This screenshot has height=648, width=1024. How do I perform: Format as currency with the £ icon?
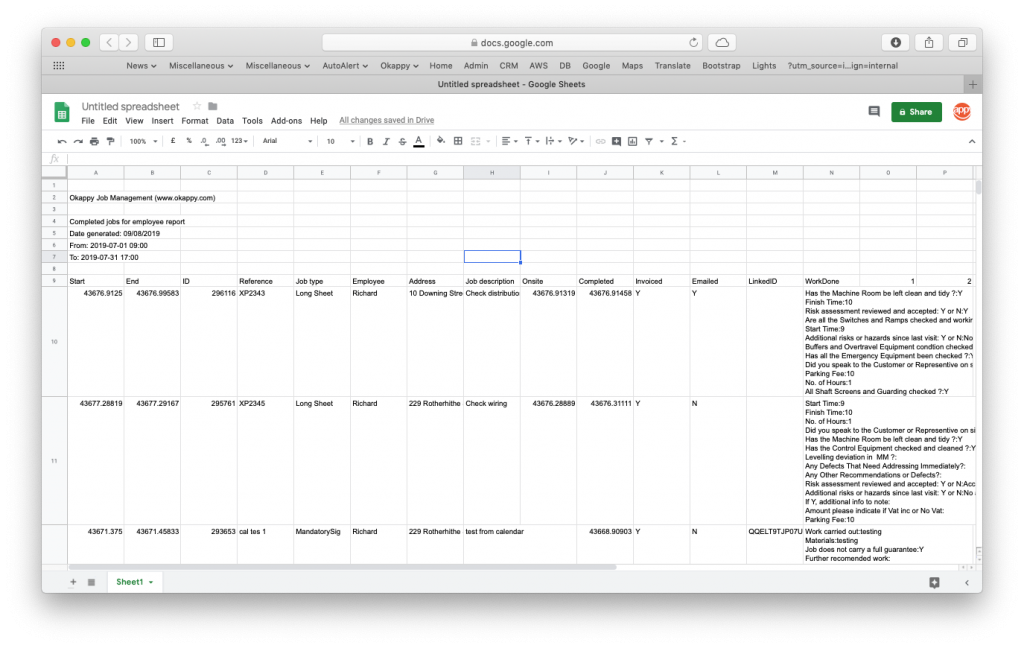173,141
